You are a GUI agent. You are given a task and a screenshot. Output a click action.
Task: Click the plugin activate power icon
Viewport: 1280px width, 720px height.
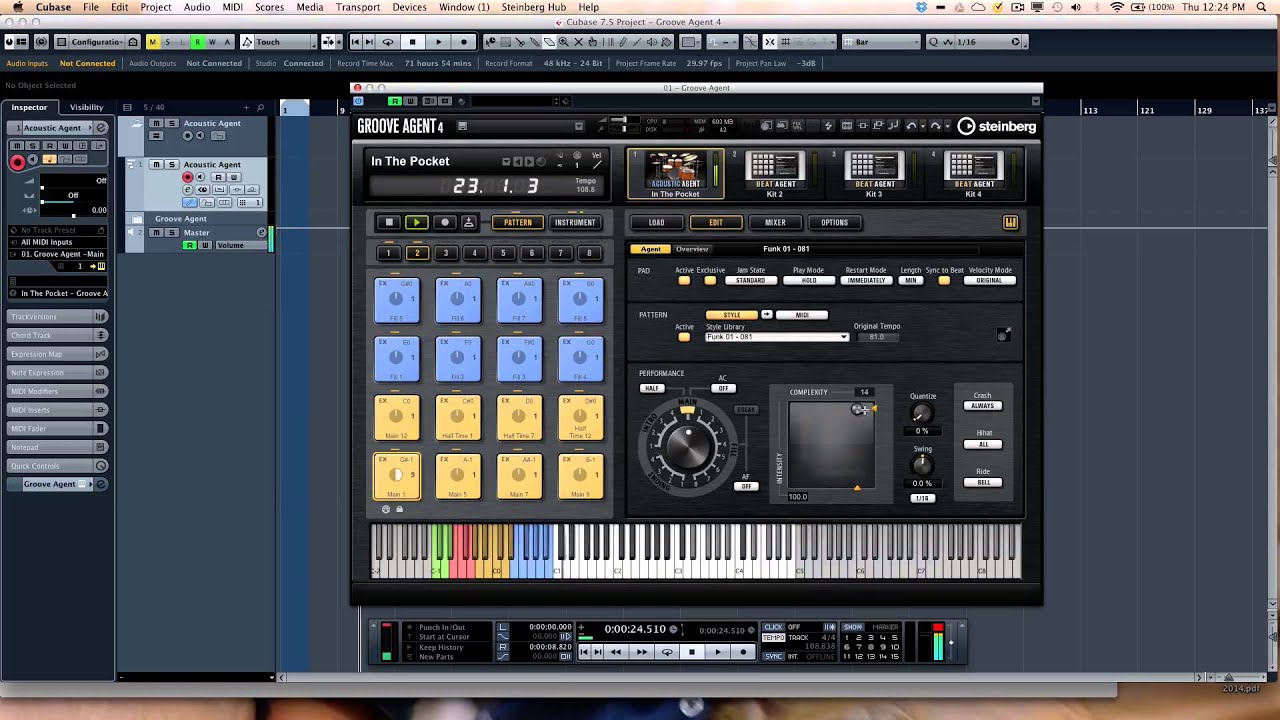359,101
